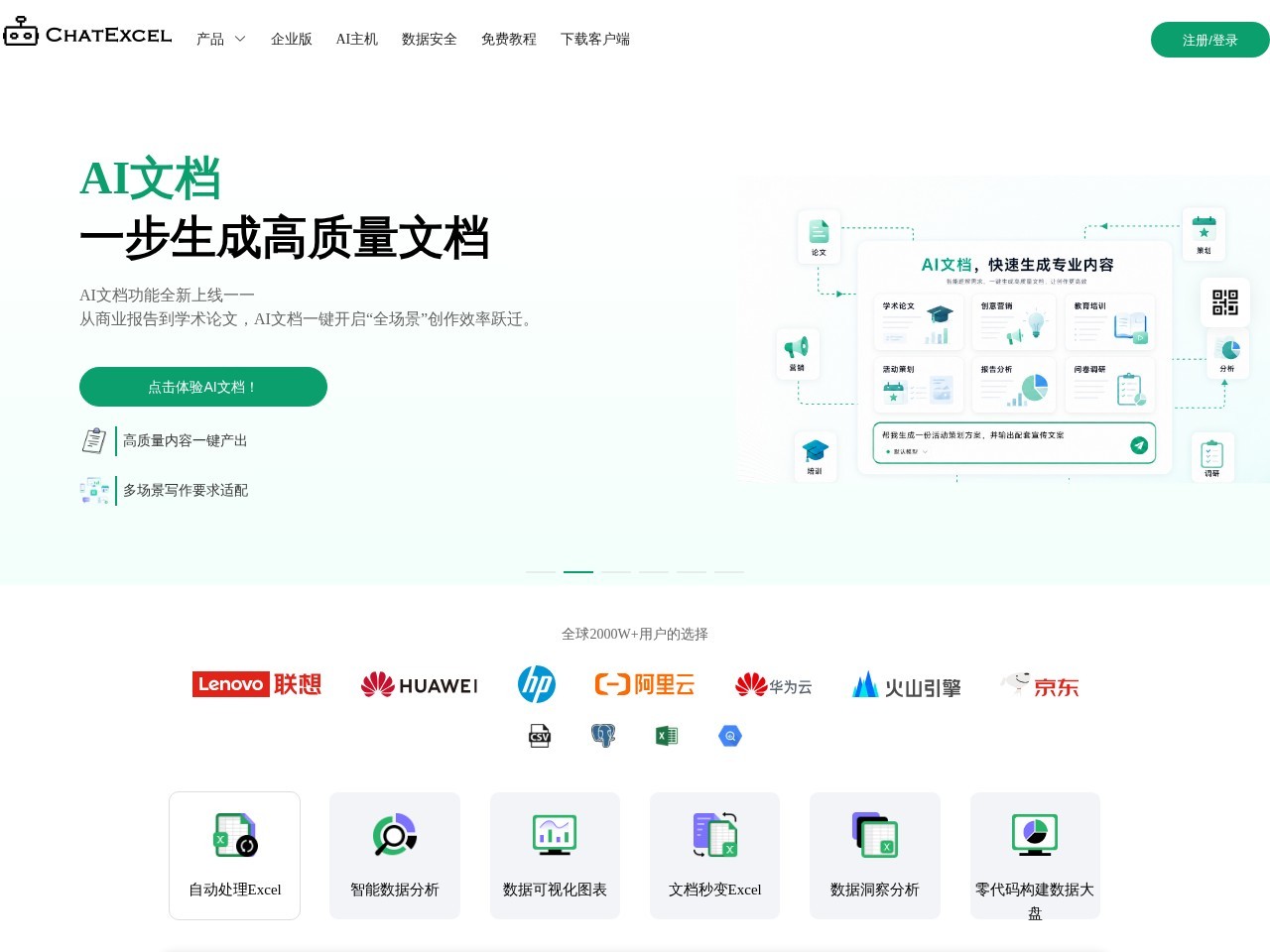The width and height of the screenshot is (1270, 952).
Task: Click the blue HP brand logo
Action: tap(537, 684)
